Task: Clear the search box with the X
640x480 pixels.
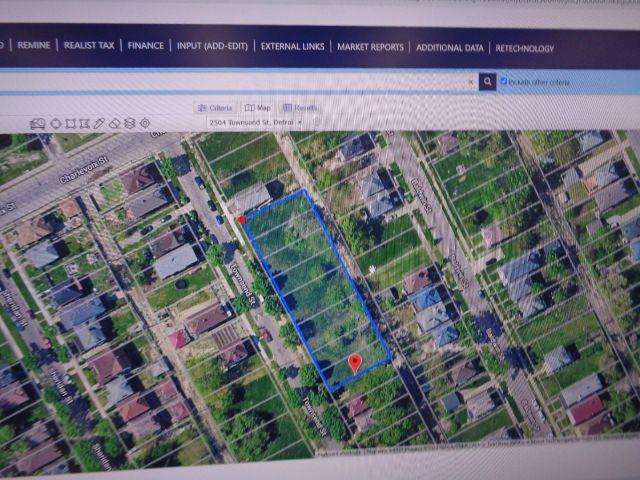Action: pos(470,82)
